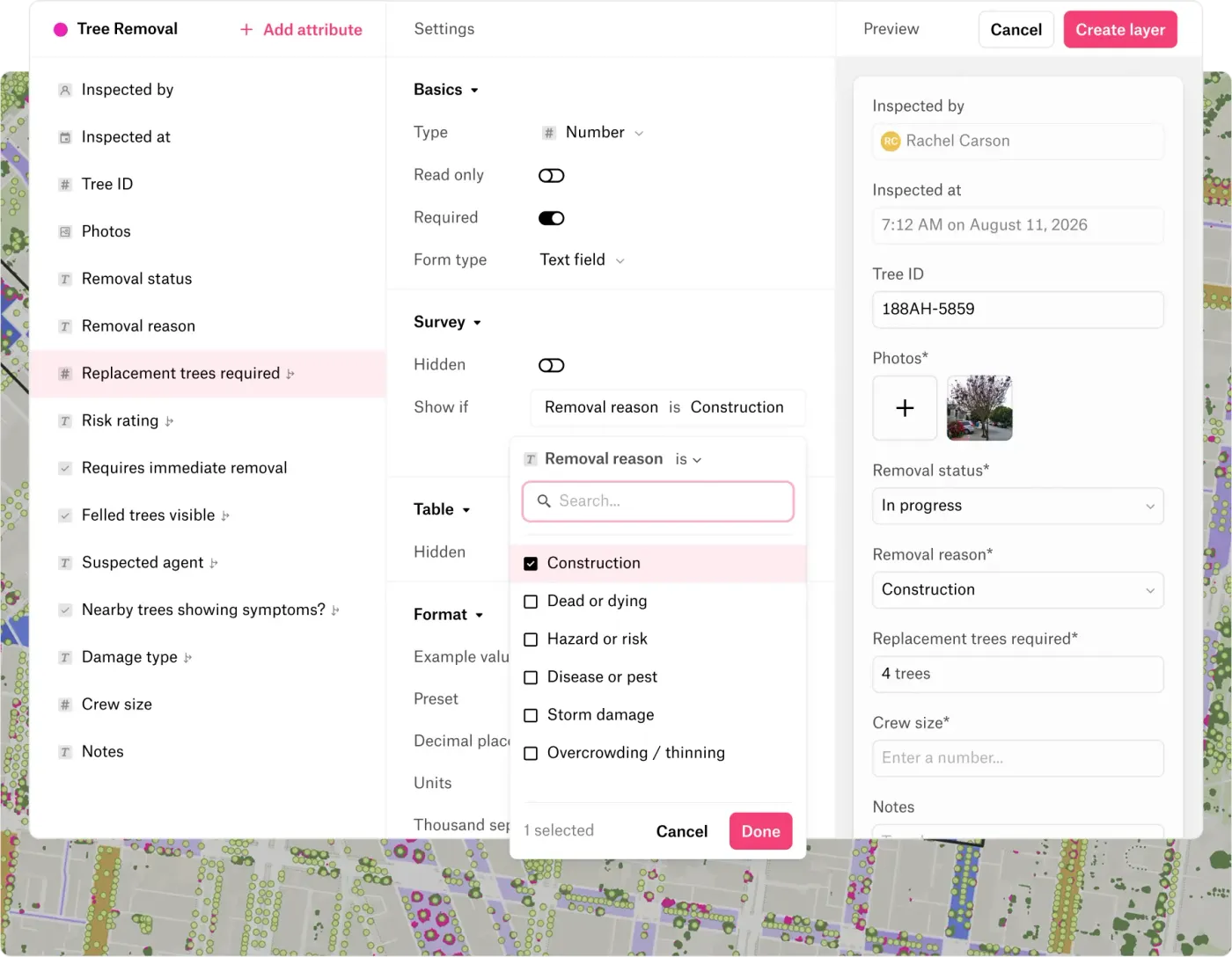Cancel the Removal reason filter popup
Image resolution: width=1232 pixels, height=957 pixels.
pos(682,831)
